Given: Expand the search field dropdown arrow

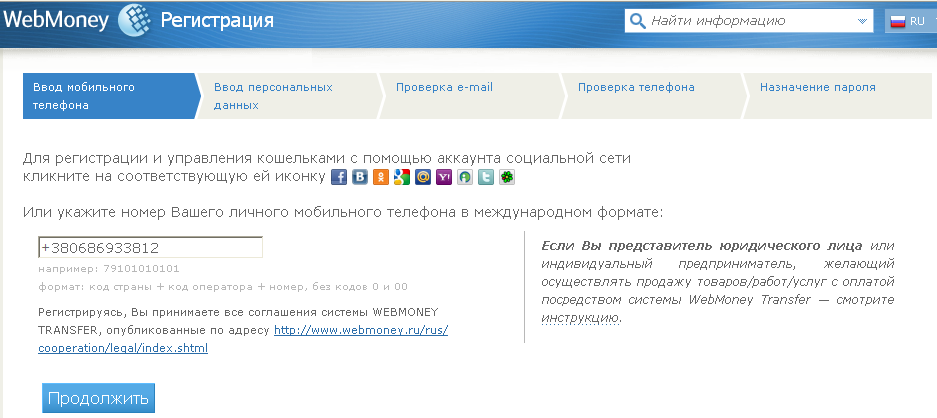Looking at the screenshot, I should click(862, 22).
